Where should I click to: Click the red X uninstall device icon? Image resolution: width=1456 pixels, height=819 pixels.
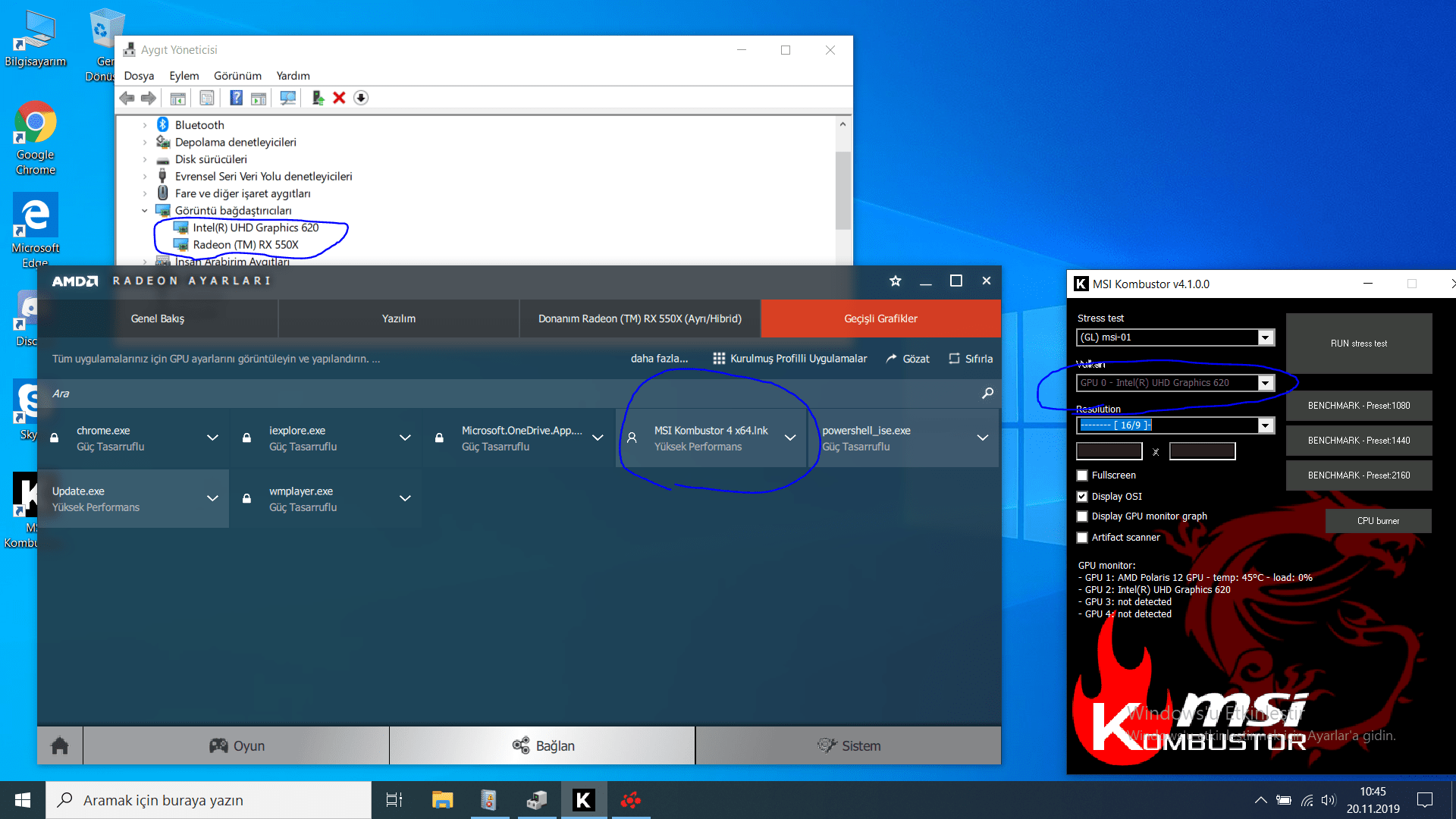[339, 98]
